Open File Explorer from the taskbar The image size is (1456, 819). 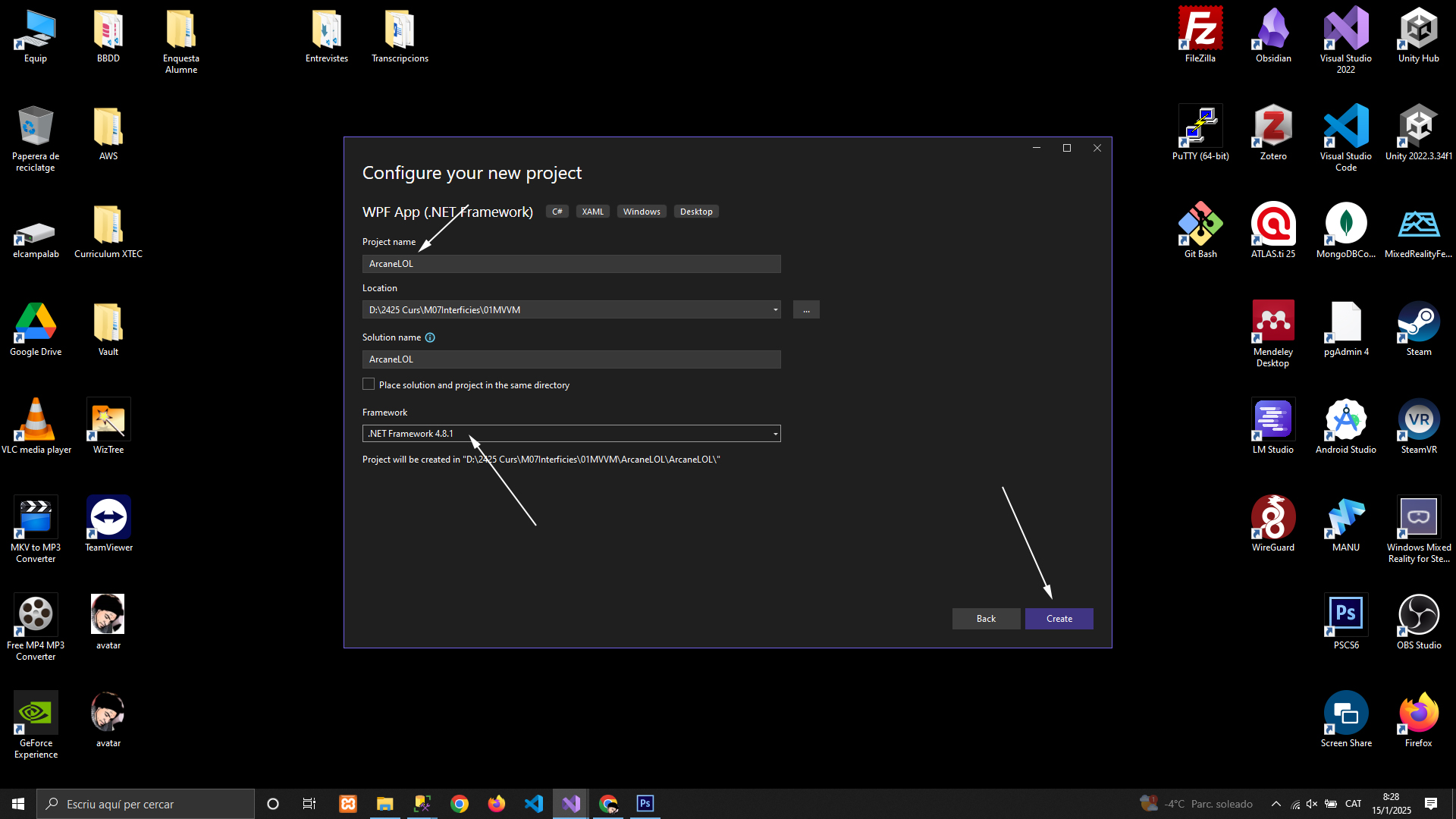point(385,804)
